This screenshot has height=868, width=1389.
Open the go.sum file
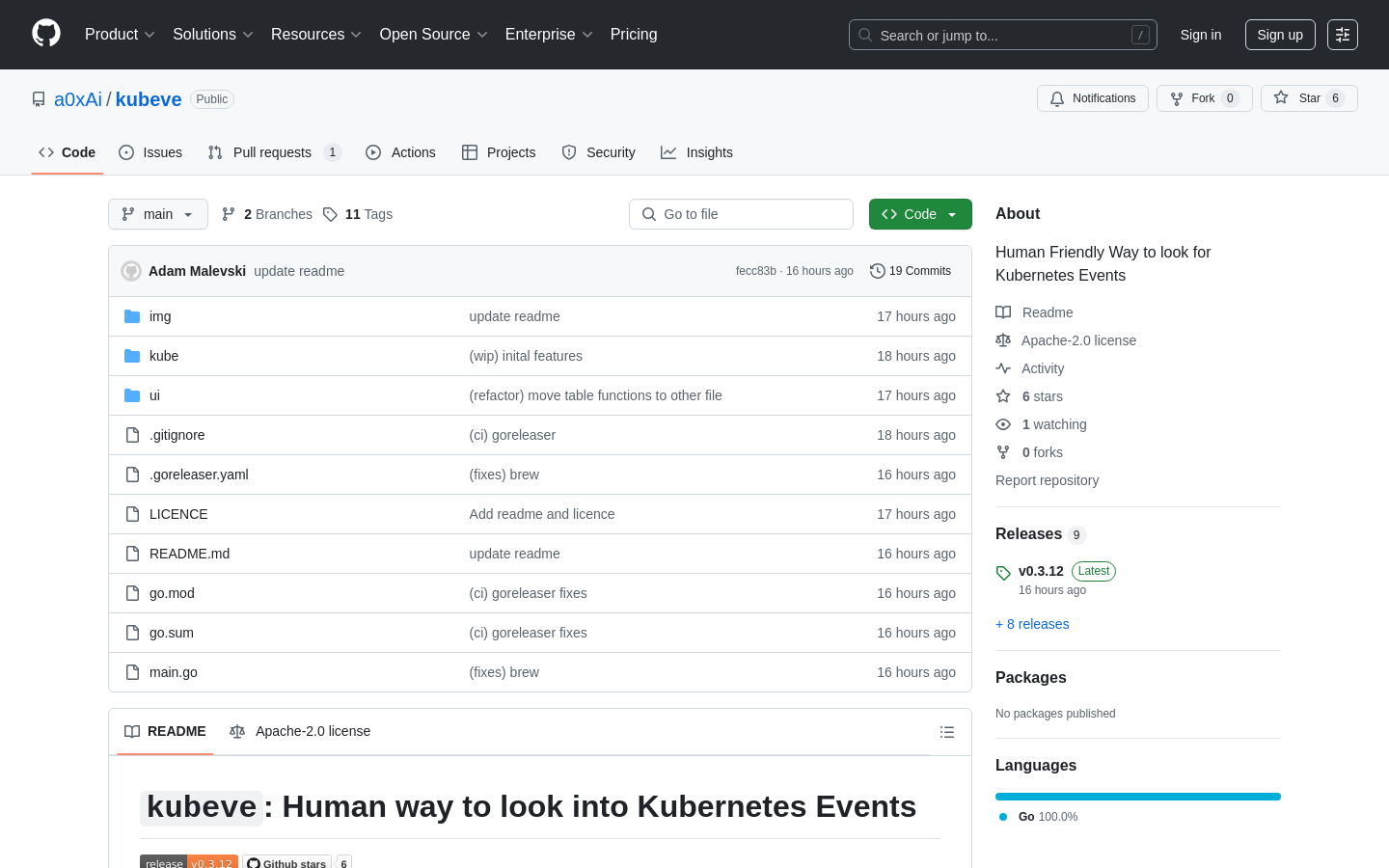point(172,633)
